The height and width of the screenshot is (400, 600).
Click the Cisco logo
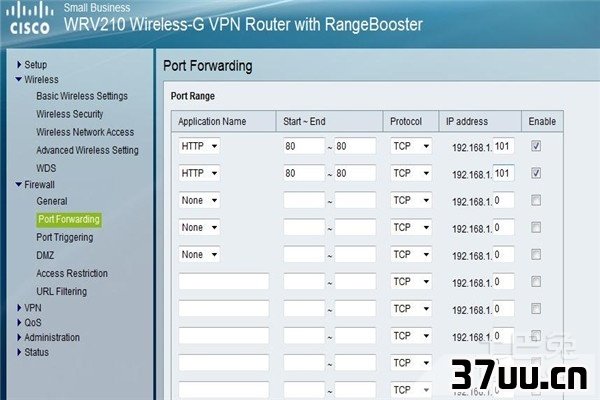30,19
